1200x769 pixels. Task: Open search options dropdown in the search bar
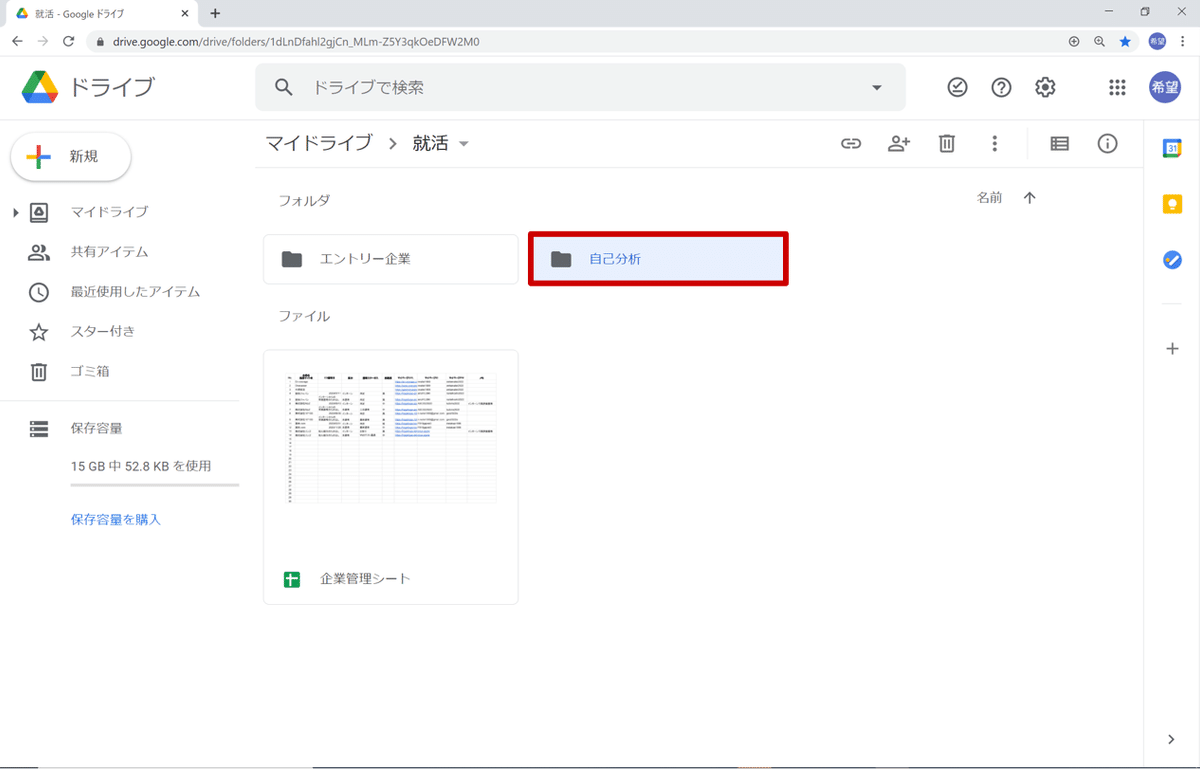pos(876,87)
